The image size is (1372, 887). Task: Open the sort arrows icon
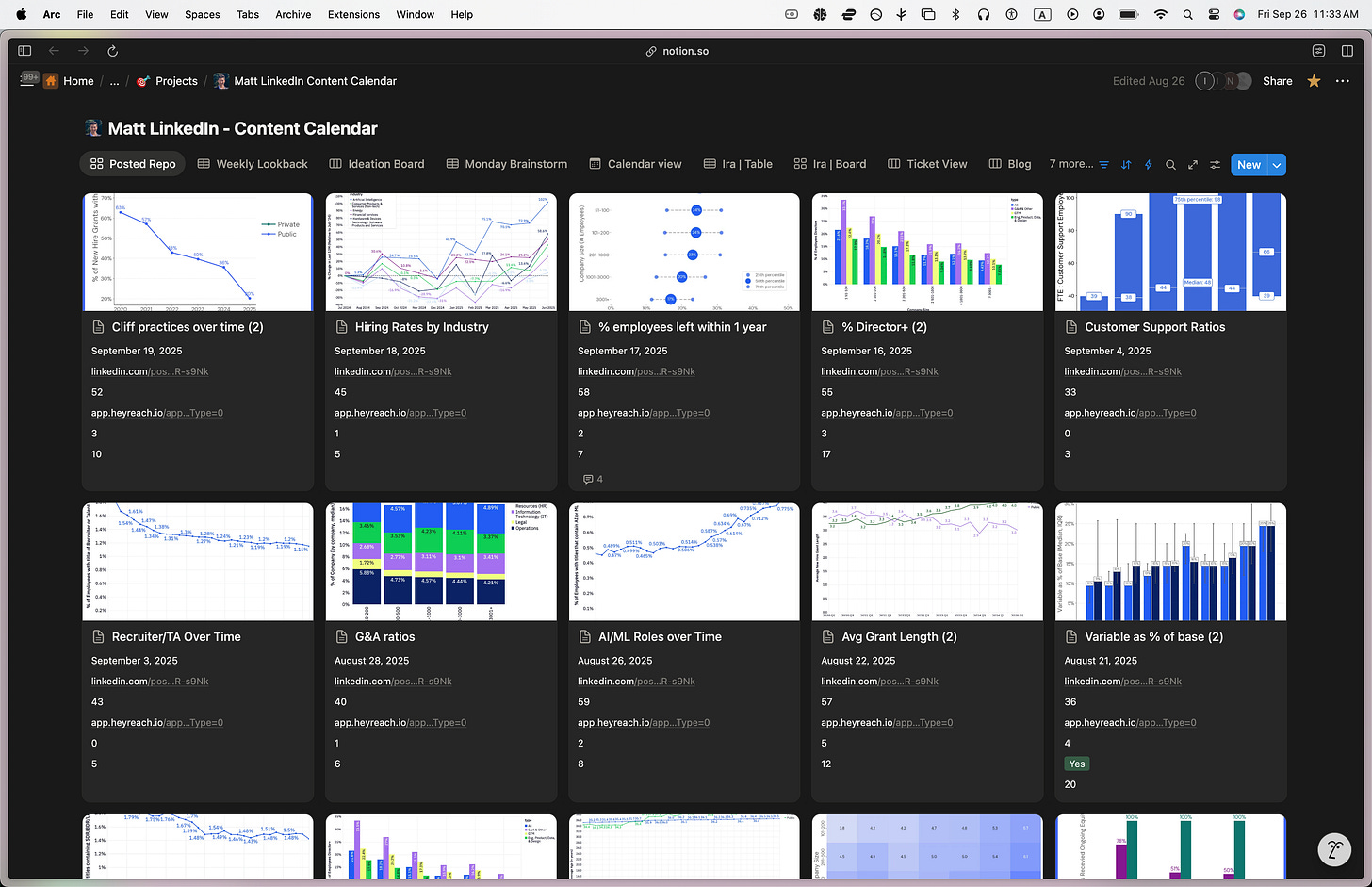click(1126, 164)
